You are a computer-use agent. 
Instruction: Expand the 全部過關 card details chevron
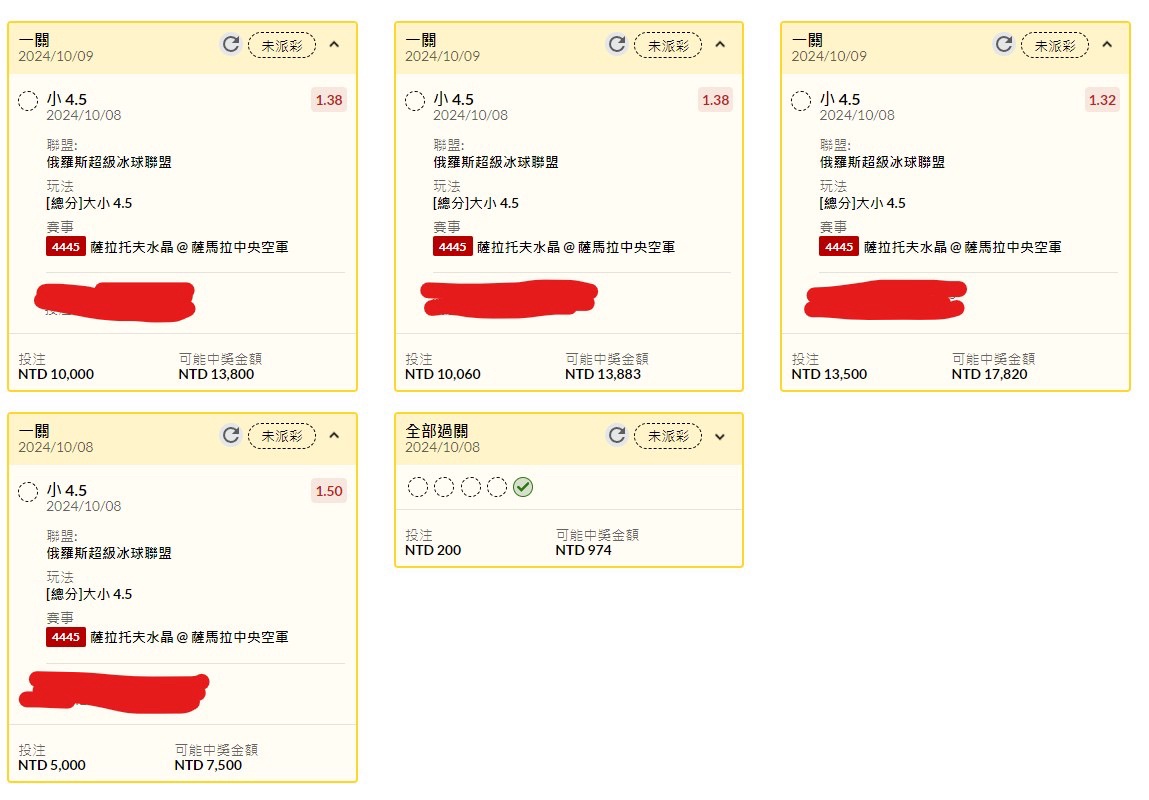pyautogui.click(x=720, y=436)
